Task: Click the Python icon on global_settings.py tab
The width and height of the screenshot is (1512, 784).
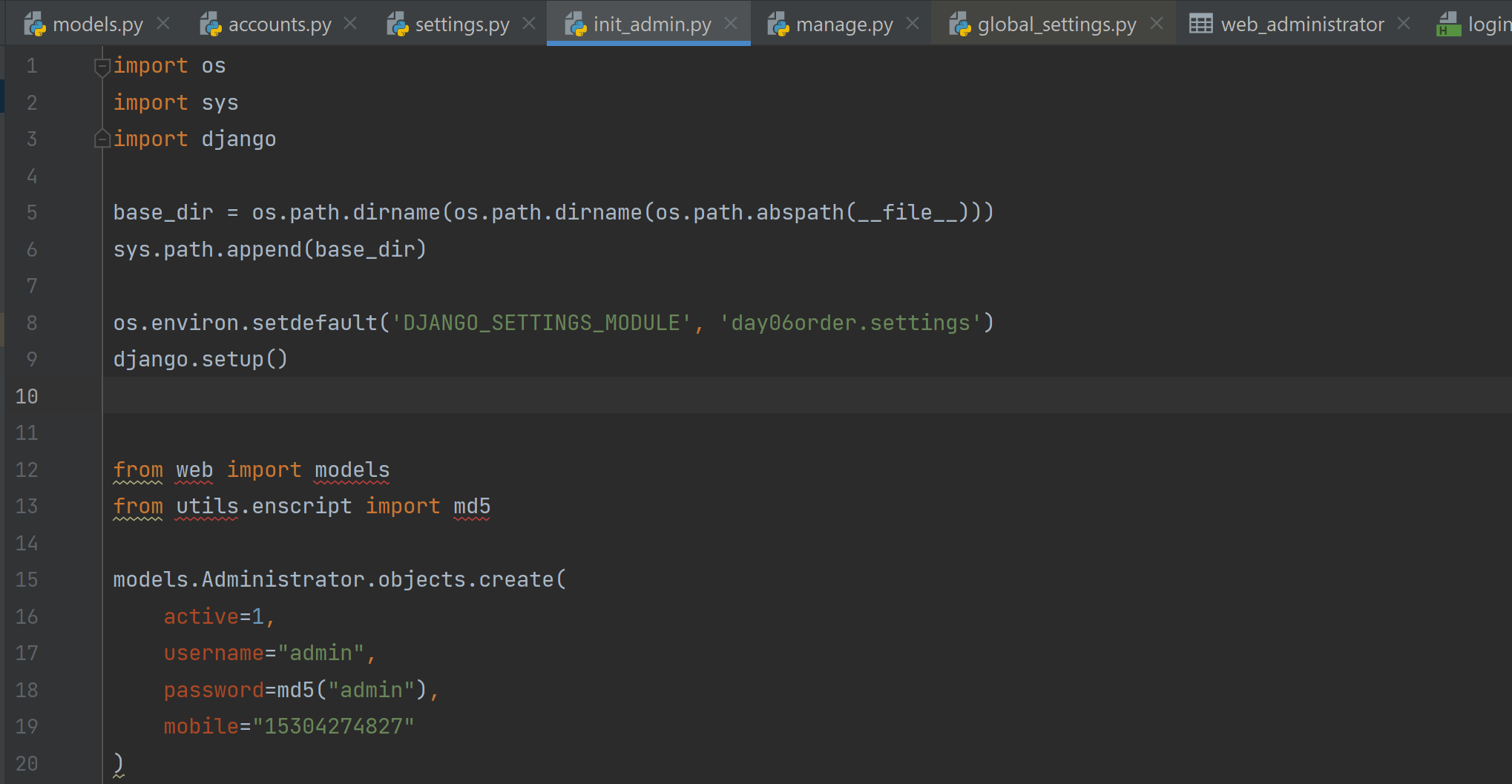Action: pos(960,24)
